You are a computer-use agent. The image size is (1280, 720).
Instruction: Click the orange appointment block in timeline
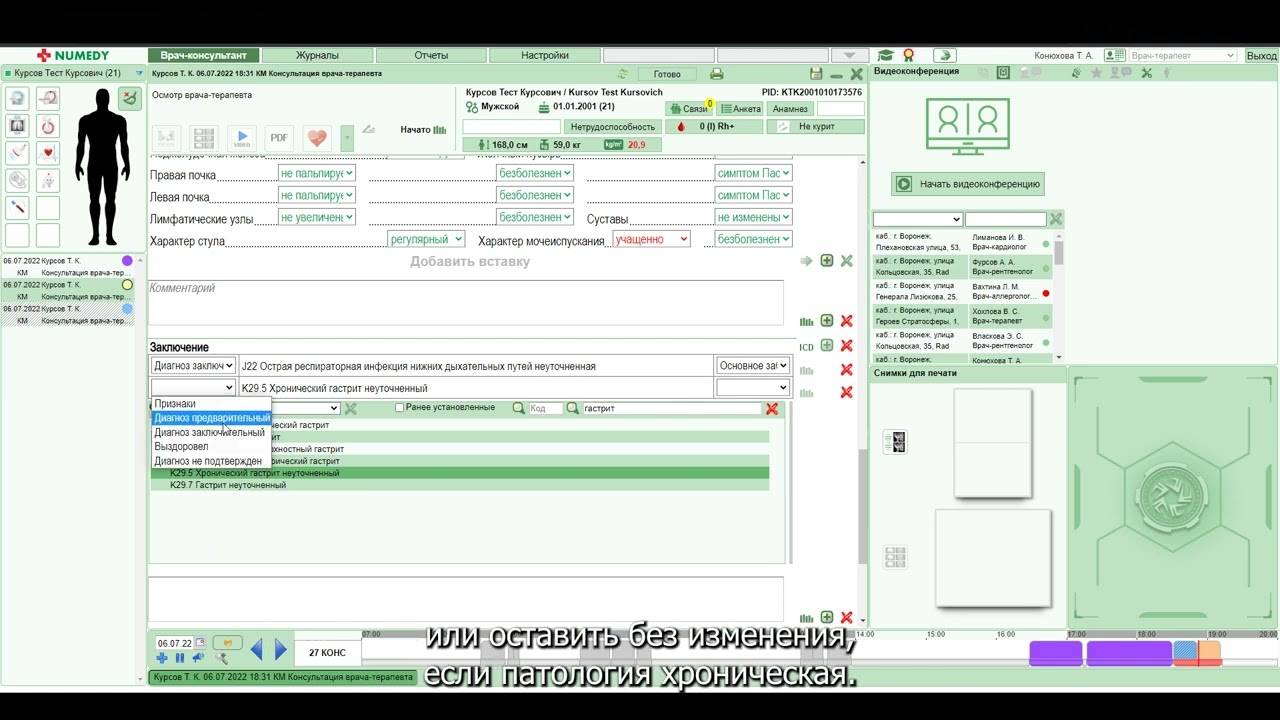pyautogui.click(x=1210, y=653)
